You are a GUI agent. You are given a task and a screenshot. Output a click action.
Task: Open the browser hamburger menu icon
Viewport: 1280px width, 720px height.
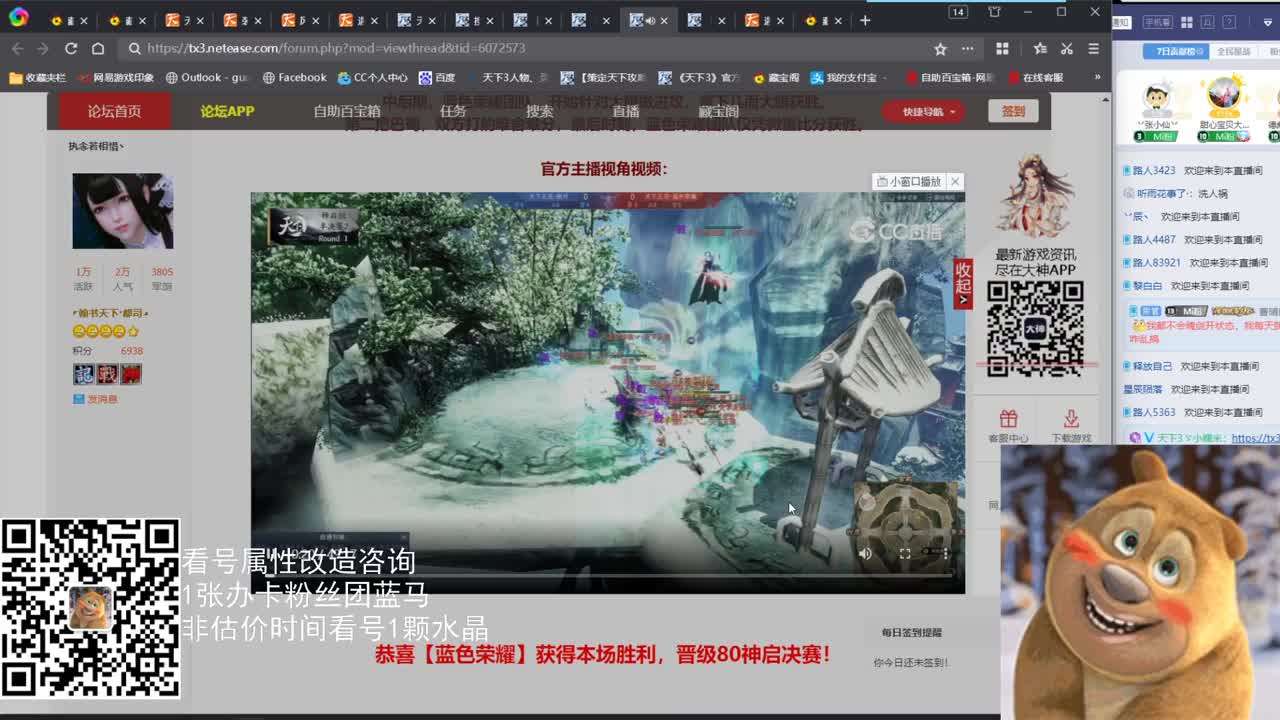tap(1094, 48)
